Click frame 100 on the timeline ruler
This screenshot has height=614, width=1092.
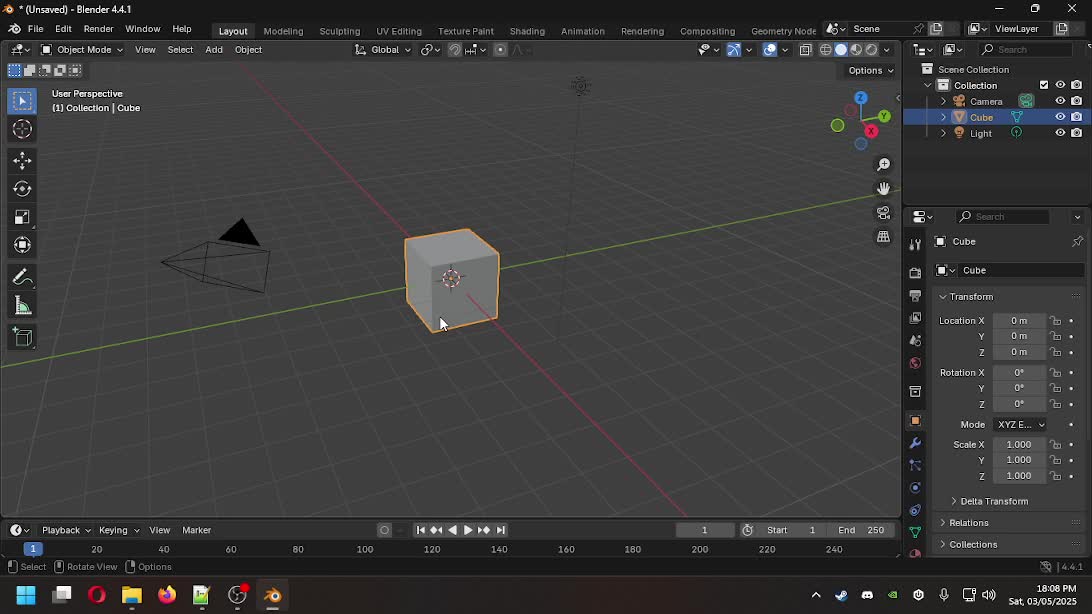(365, 549)
